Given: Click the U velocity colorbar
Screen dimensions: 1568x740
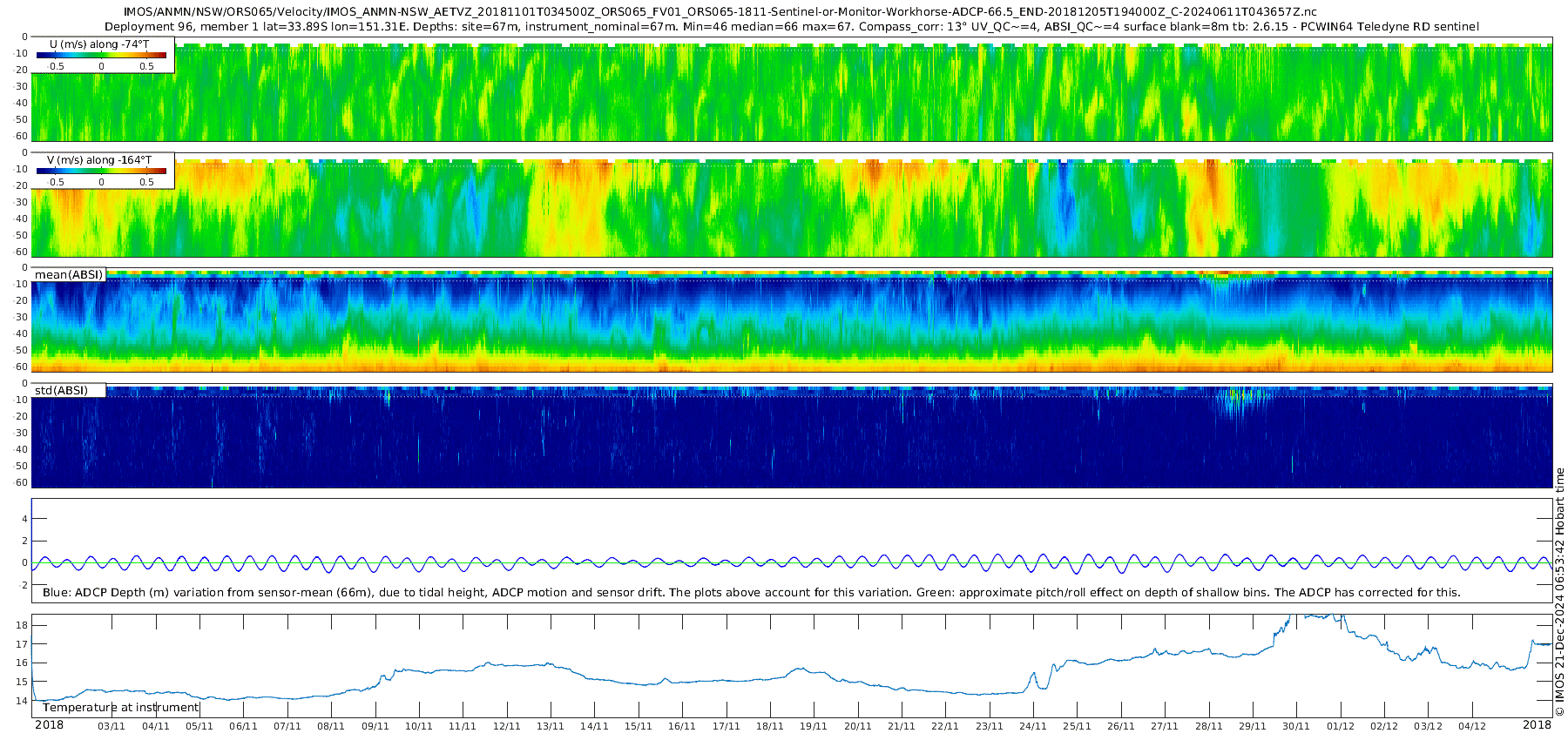Looking at the screenshot, I should [101, 55].
